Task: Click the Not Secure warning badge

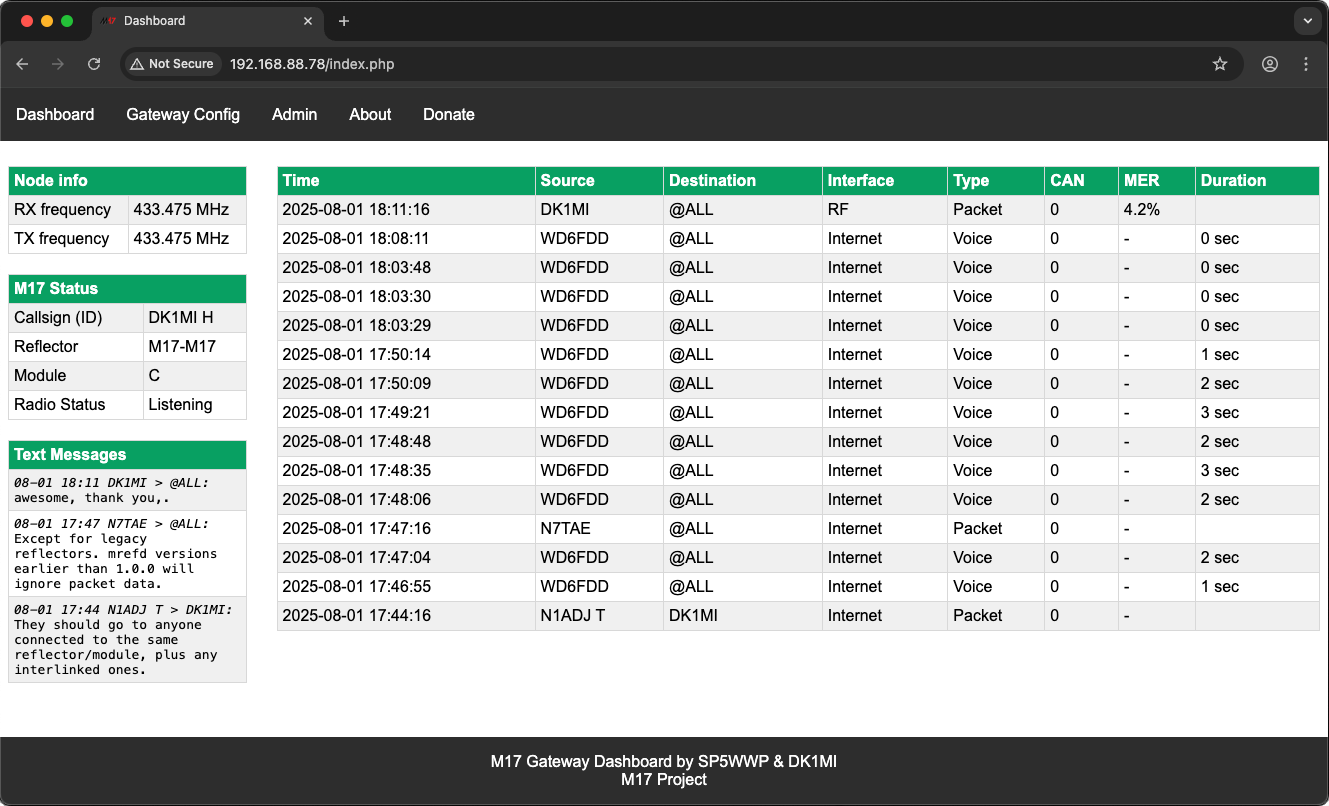Action: pyautogui.click(x=172, y=64)
